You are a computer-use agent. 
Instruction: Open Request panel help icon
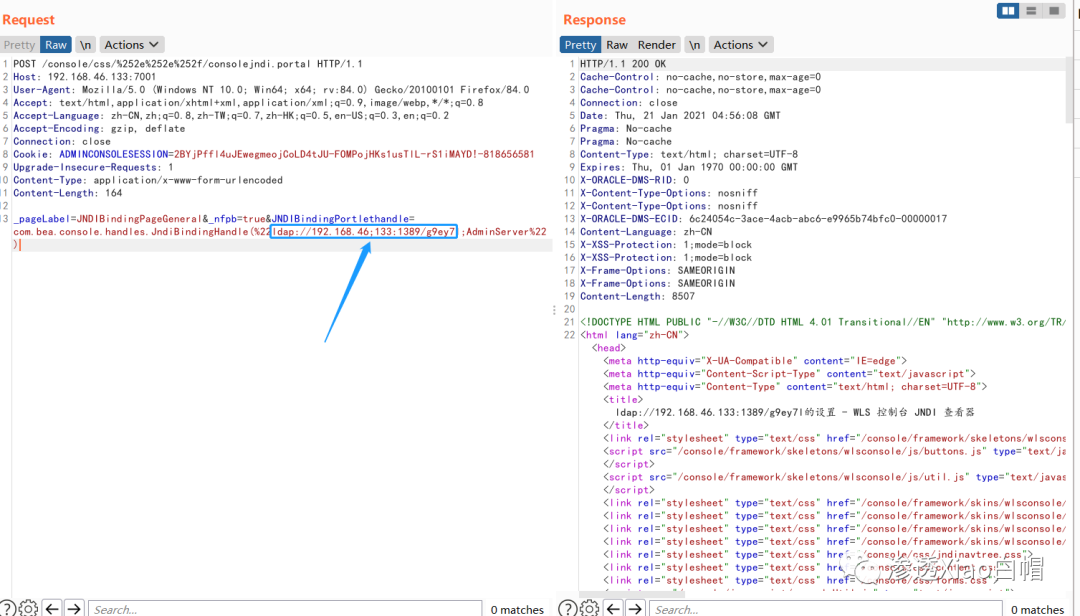7,608
